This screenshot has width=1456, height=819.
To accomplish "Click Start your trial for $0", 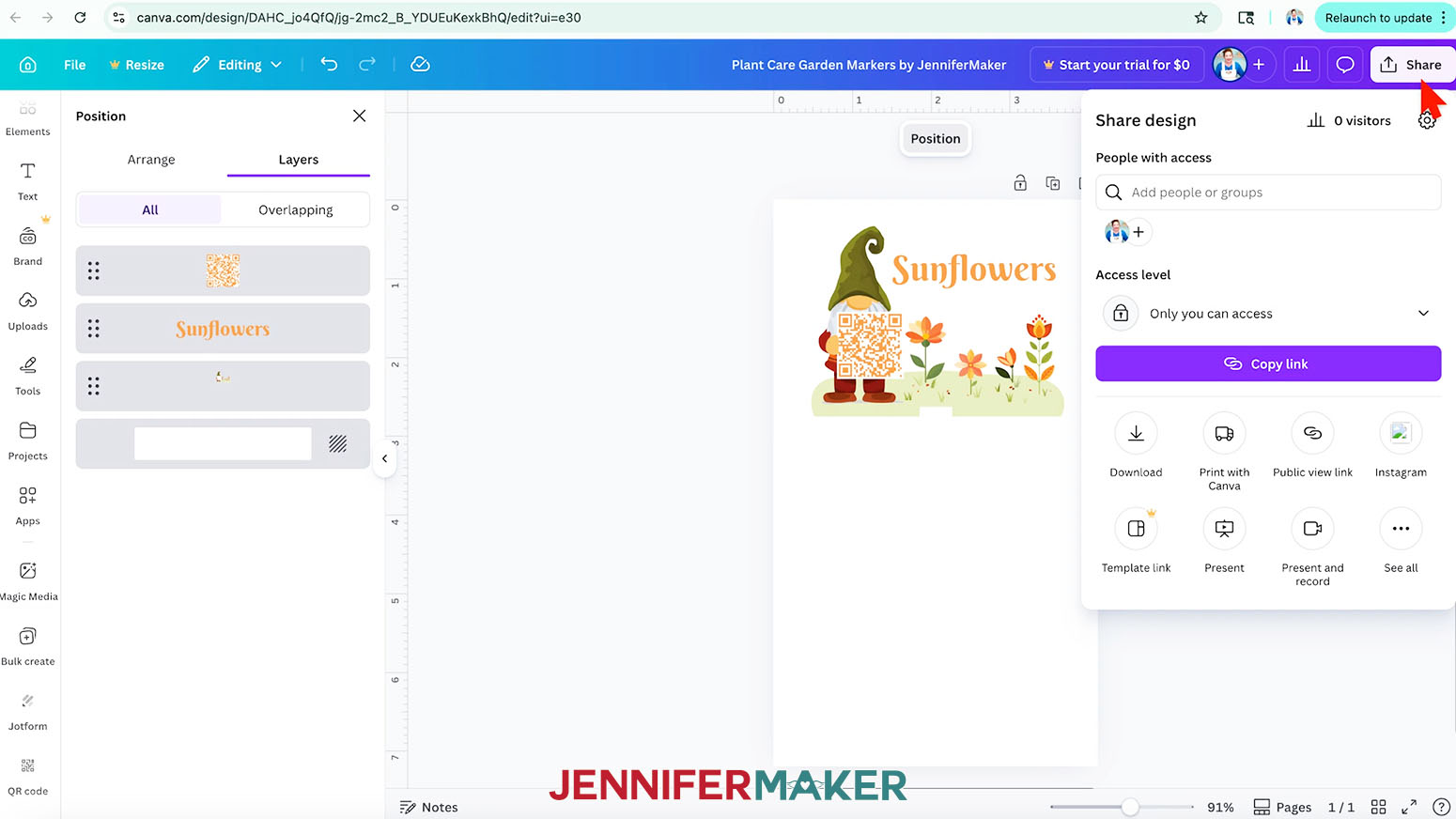I will pos(1116,65).
